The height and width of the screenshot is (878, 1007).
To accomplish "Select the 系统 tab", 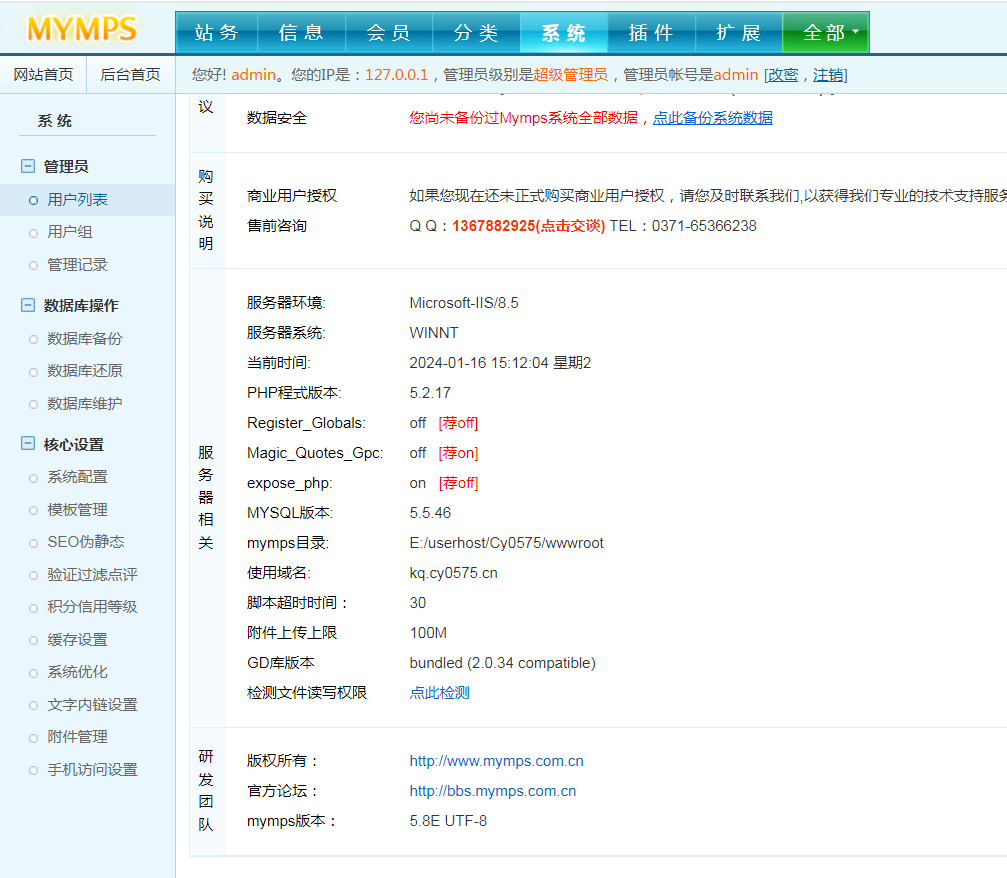I will (x=563, y=33).
